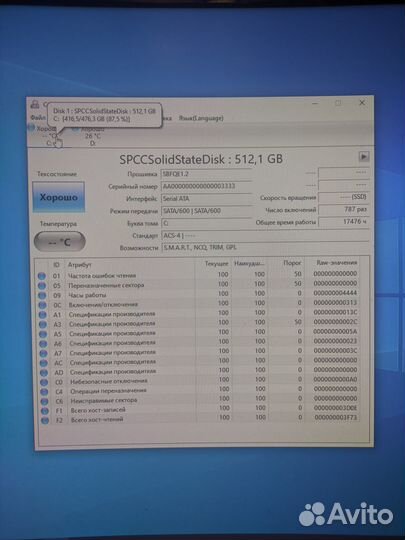Click status circle for attribute A7
The height and width of the screenshot is (540, 405).
tap(43, 353)
